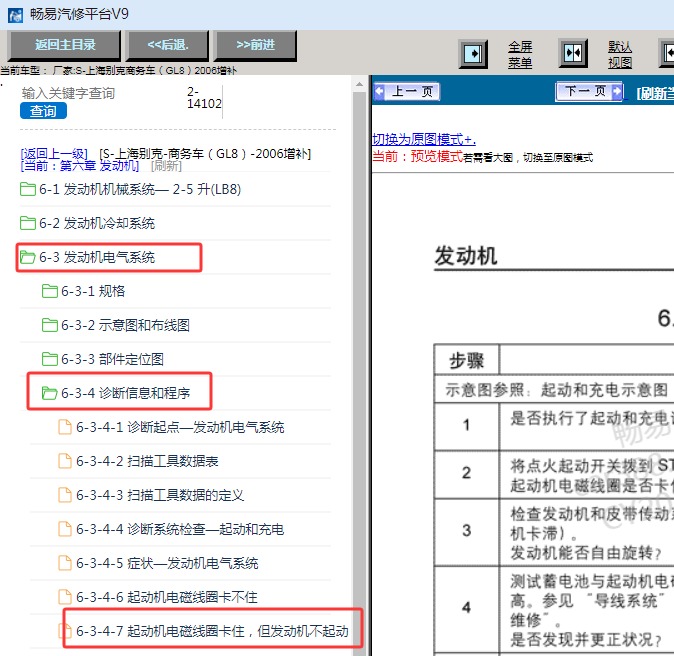Open 6-3-4-4 诊断系统检查—起动和充电
This screenshot has height=656, width=674.
[x=180, y=529]
